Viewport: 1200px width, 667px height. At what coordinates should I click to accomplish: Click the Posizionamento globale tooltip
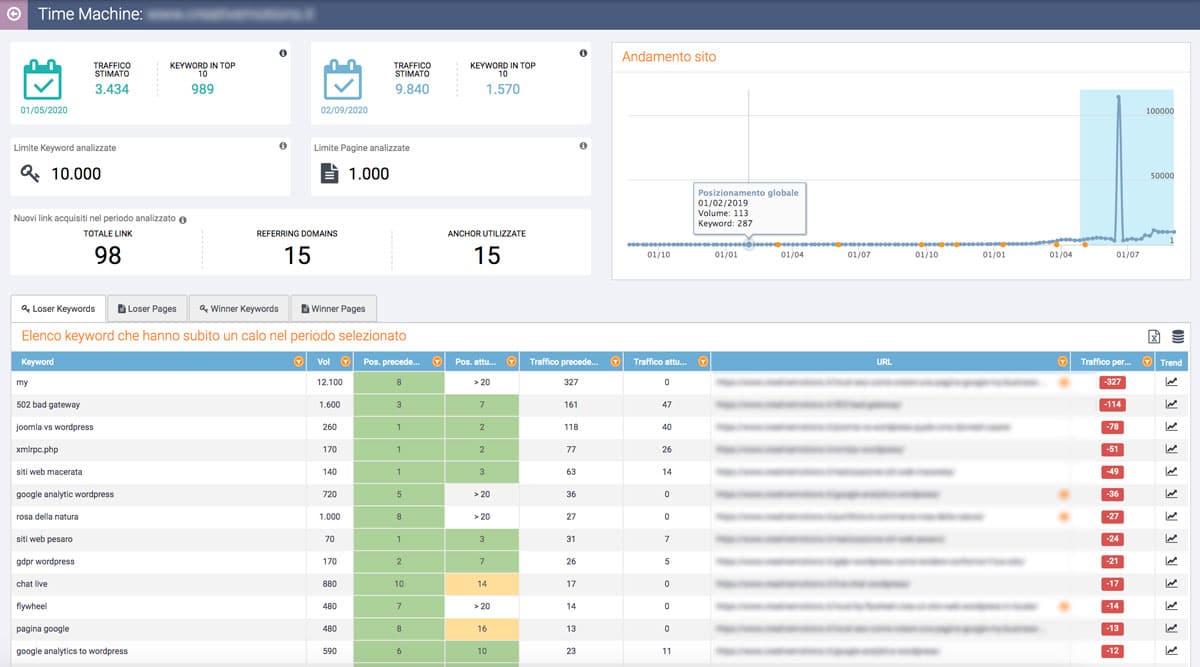(750, 209)
